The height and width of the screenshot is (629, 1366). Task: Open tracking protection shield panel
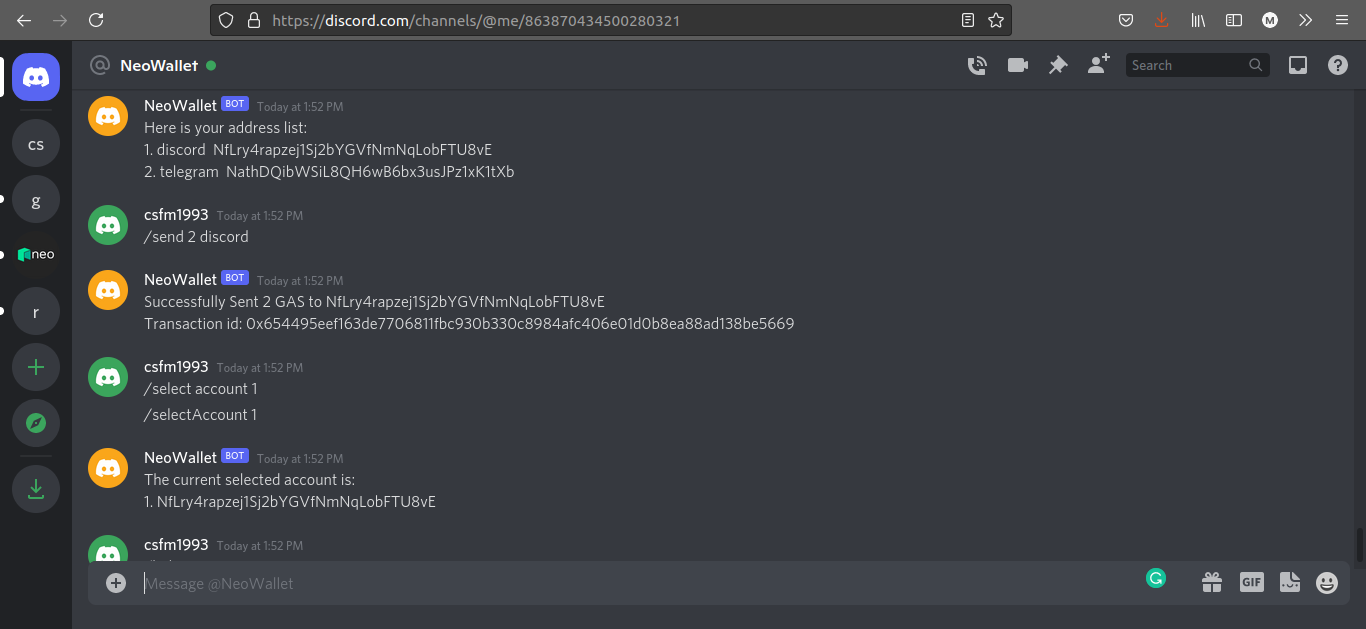click(226, 20)
